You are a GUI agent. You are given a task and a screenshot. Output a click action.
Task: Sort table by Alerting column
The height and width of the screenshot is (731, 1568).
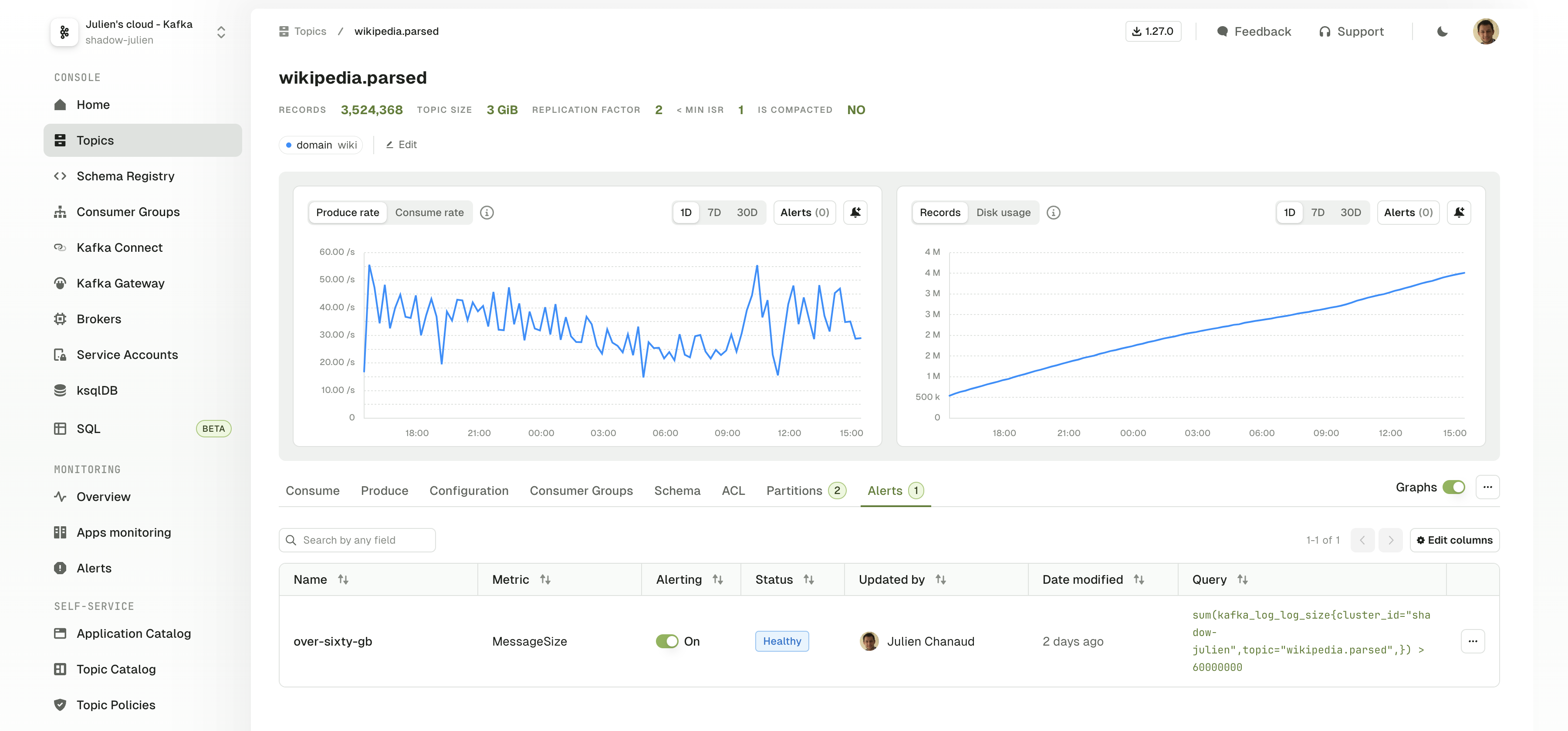pyautogui.click(x=718, y=580)
